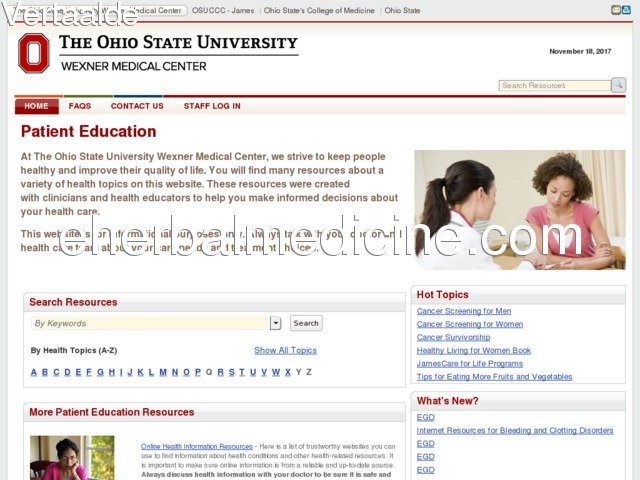Image resolution: width=640 pixels, height=480 pixels.
Task: Click the email envelope icon
Action: click(616, 10)
